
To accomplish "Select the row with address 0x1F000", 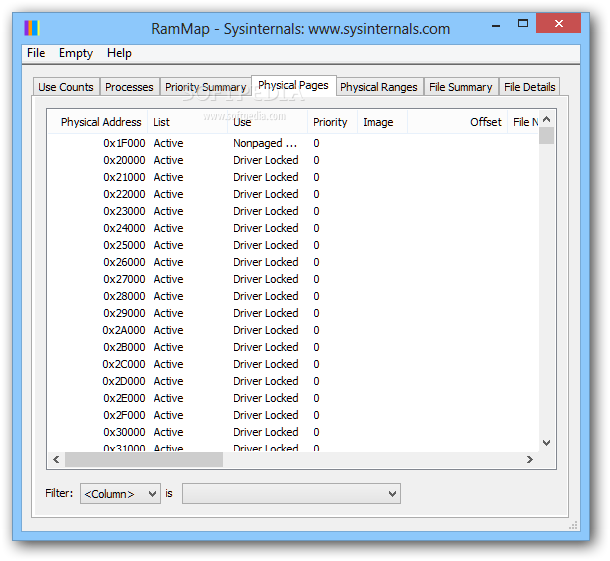I will [x=293, y=143].
